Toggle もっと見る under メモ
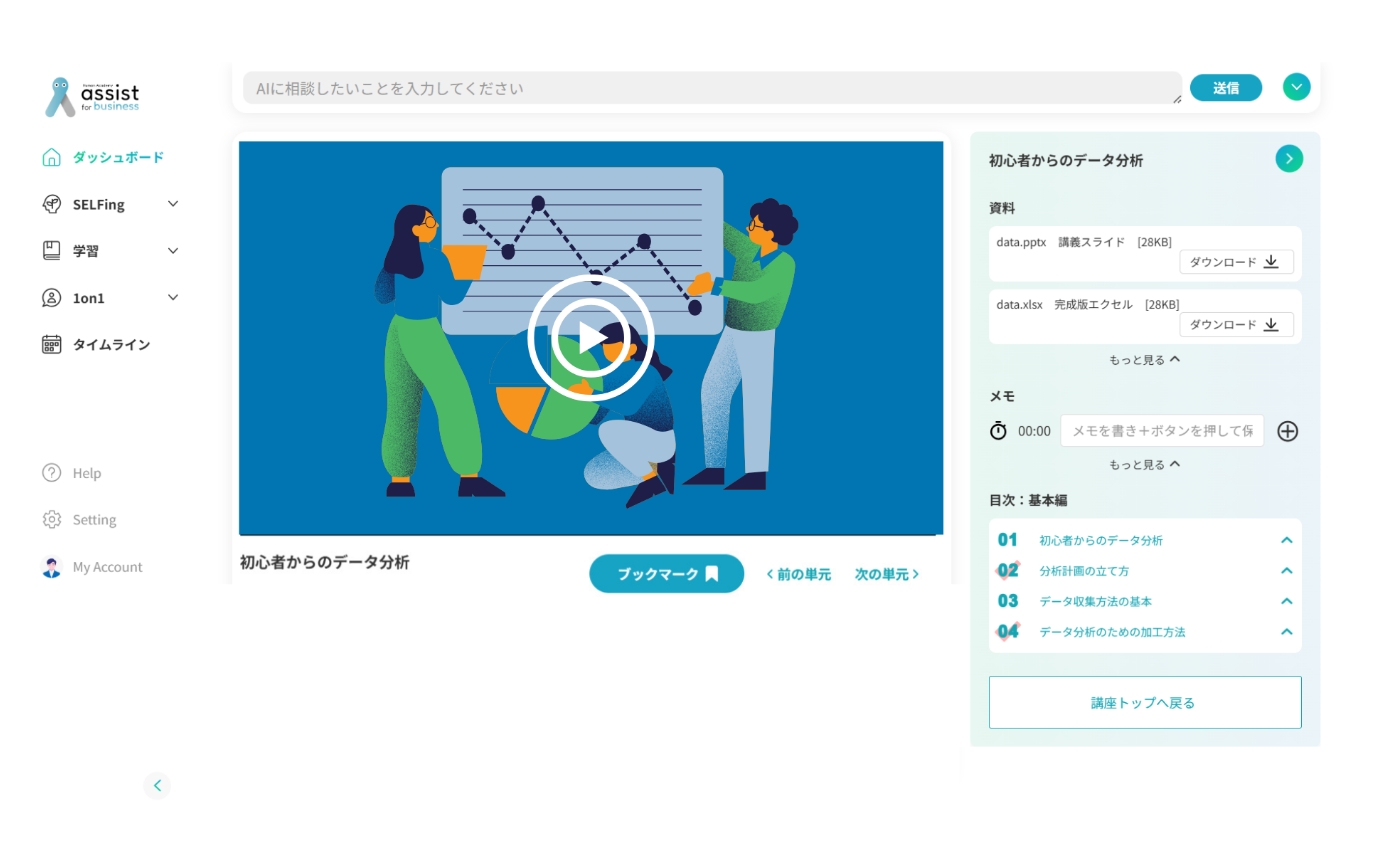 coord(1145,465)
